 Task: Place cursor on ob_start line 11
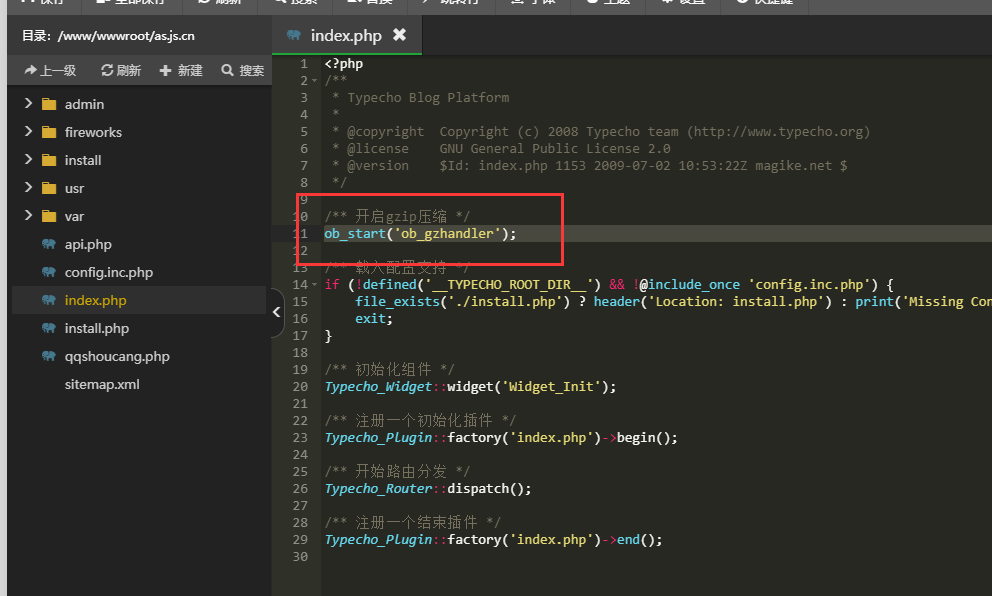(x=420, y=234)
